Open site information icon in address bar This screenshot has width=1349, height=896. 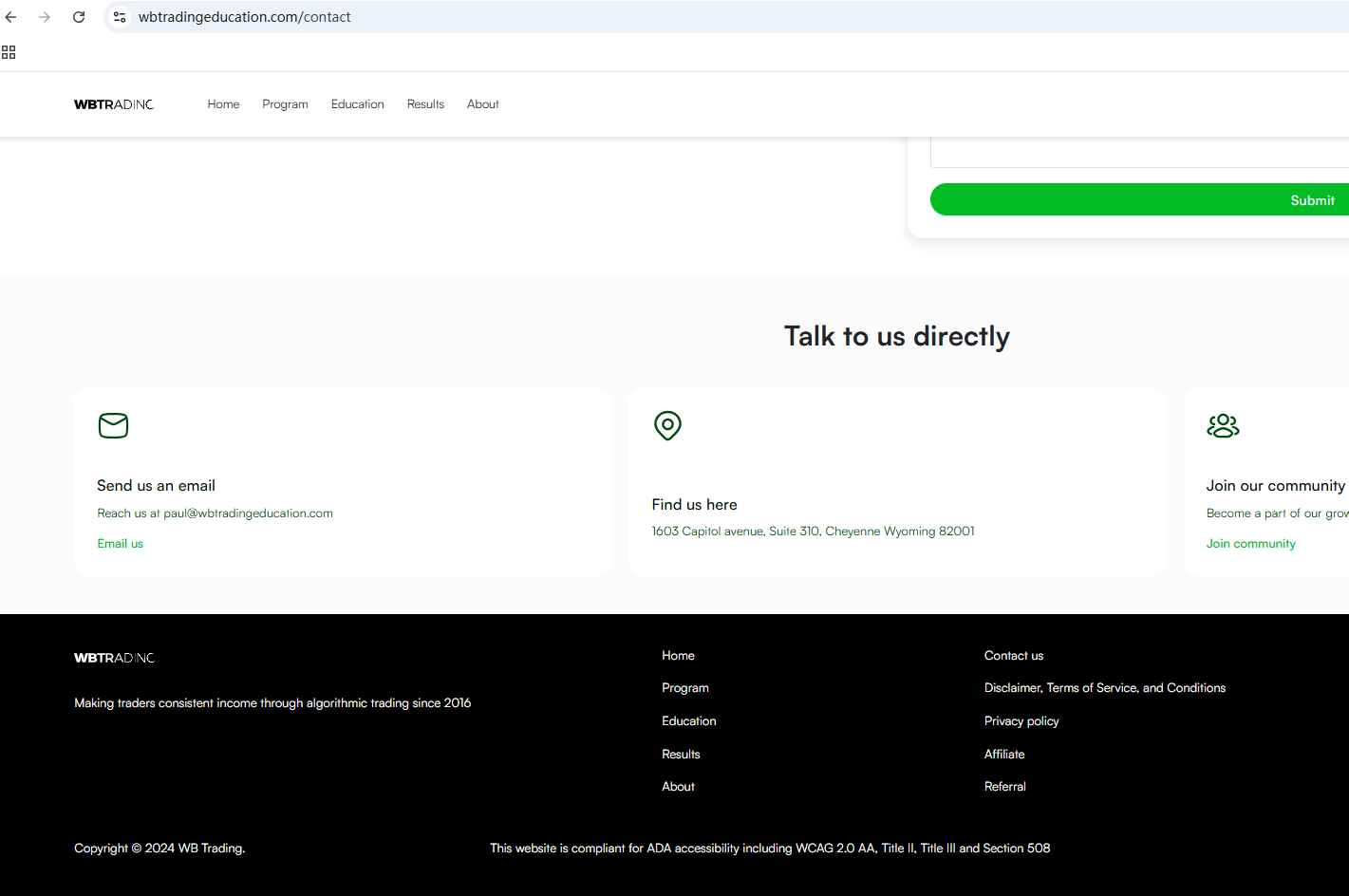tap(120, 17)
